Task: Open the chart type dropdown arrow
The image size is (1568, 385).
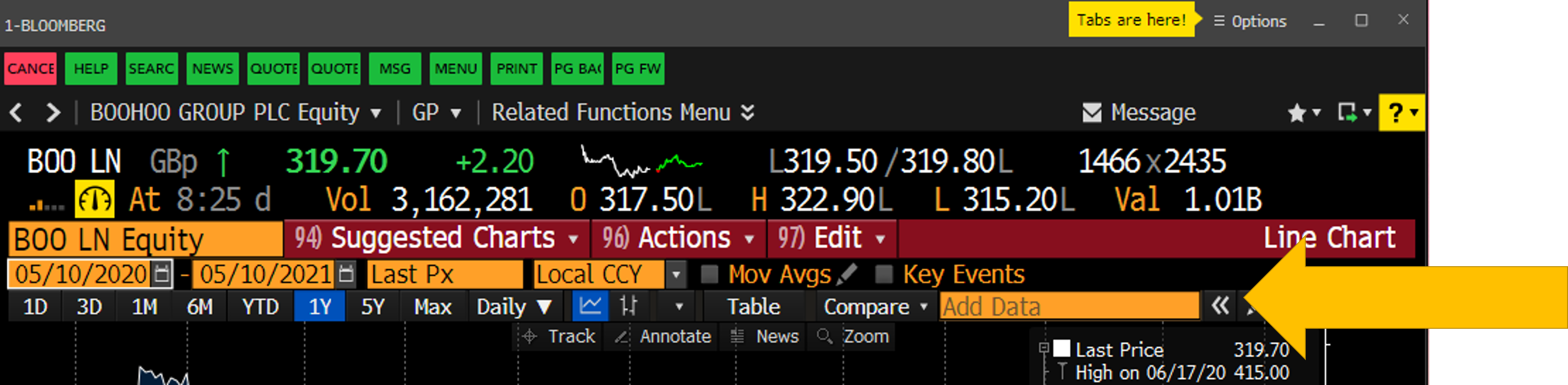Action: coord(679,307)
